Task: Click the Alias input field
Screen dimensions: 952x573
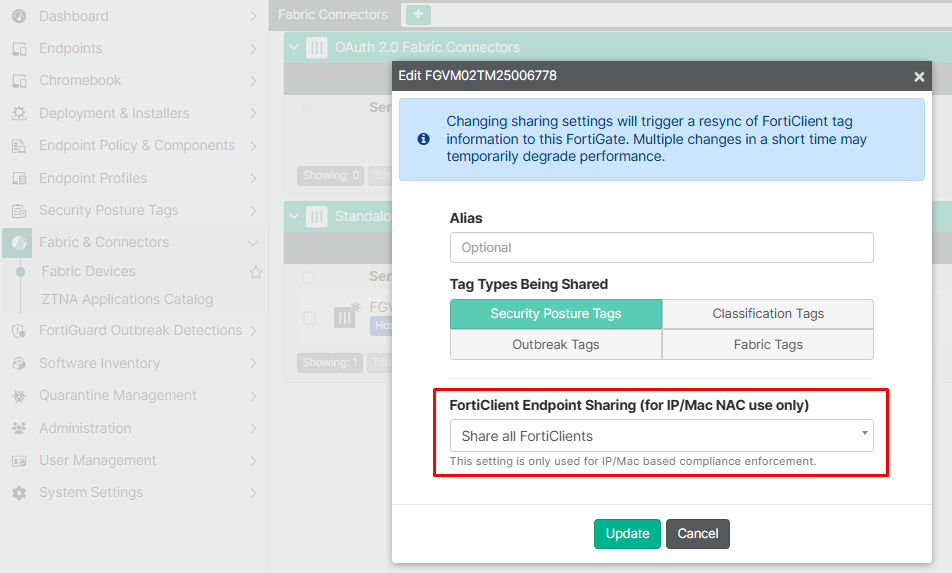Action: (661, 248)
